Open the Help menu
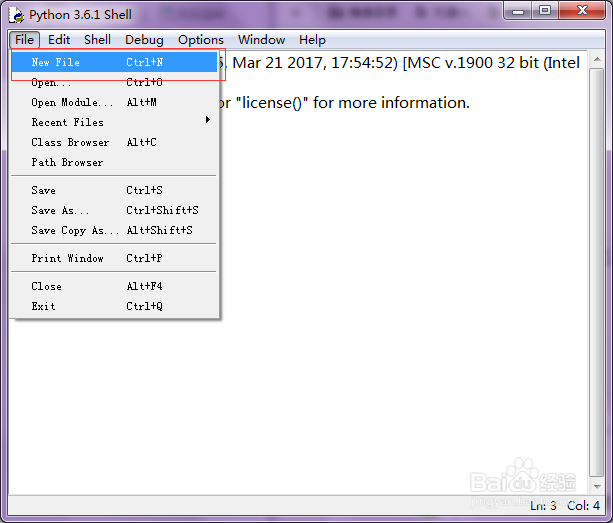 coord(312,40)
